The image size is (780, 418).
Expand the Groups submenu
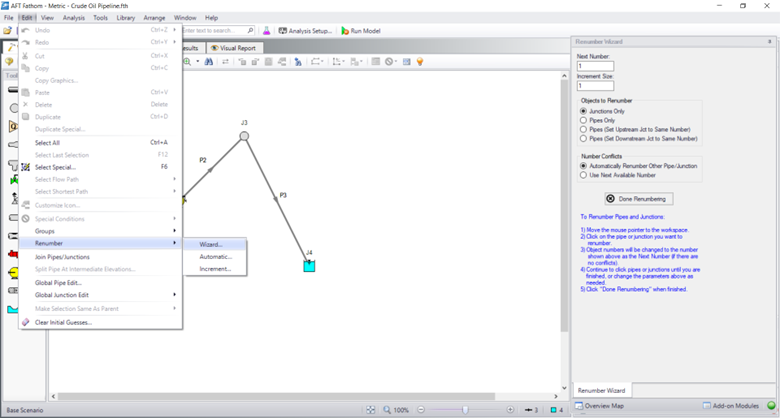point(100,231)
